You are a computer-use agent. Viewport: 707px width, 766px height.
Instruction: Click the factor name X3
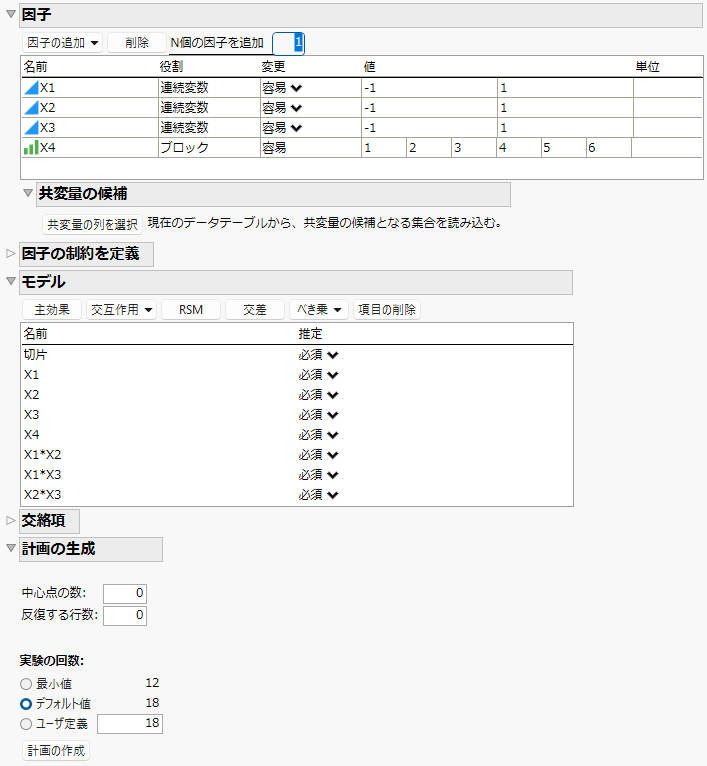coord(47,128)
